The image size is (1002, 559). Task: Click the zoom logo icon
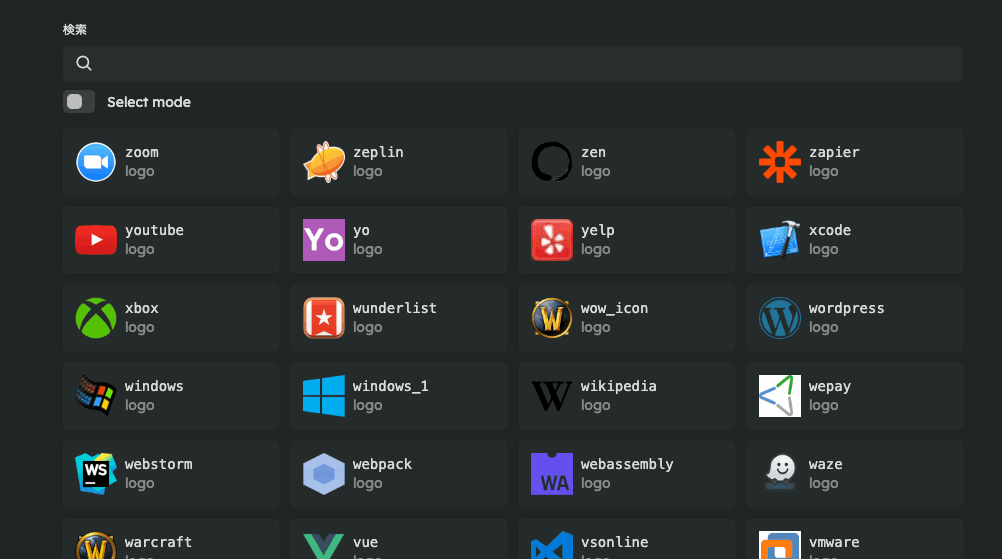coord(96,162)
